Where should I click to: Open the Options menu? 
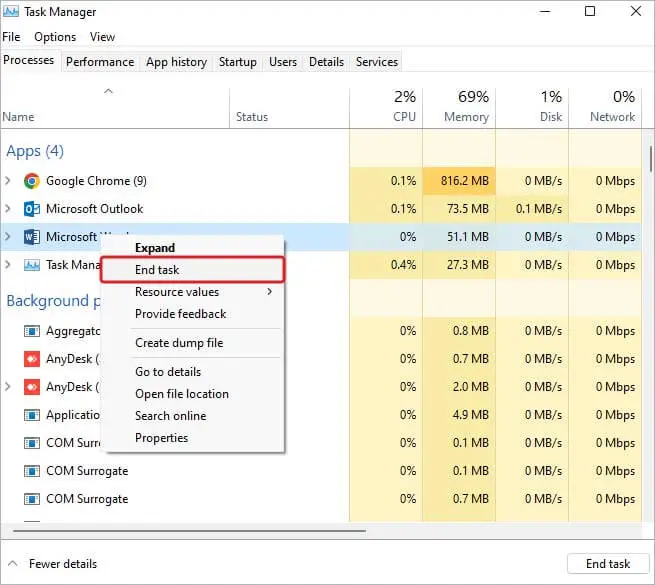[55, 37]
